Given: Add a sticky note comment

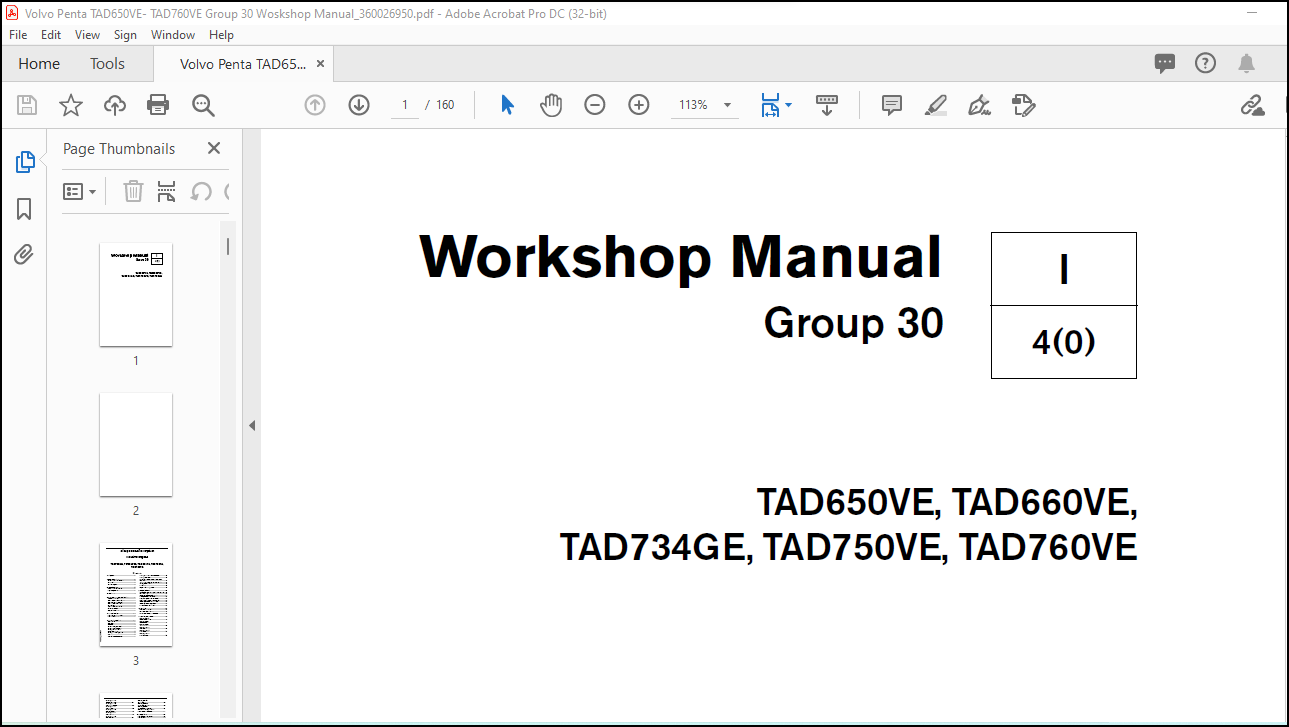Looking at the screenshot, I should pos(892,105).
